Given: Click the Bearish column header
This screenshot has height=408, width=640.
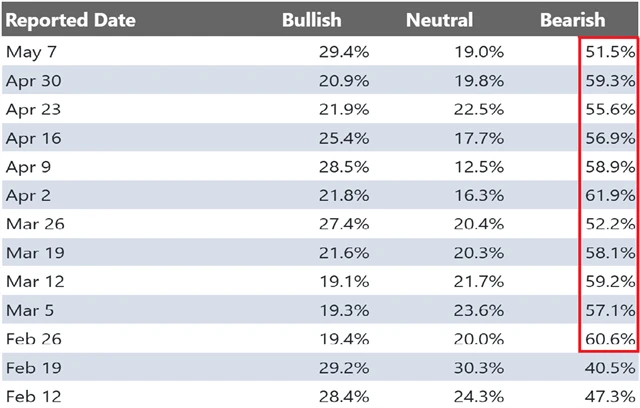Looking at the screenshot, I should (x=572, y=19).
